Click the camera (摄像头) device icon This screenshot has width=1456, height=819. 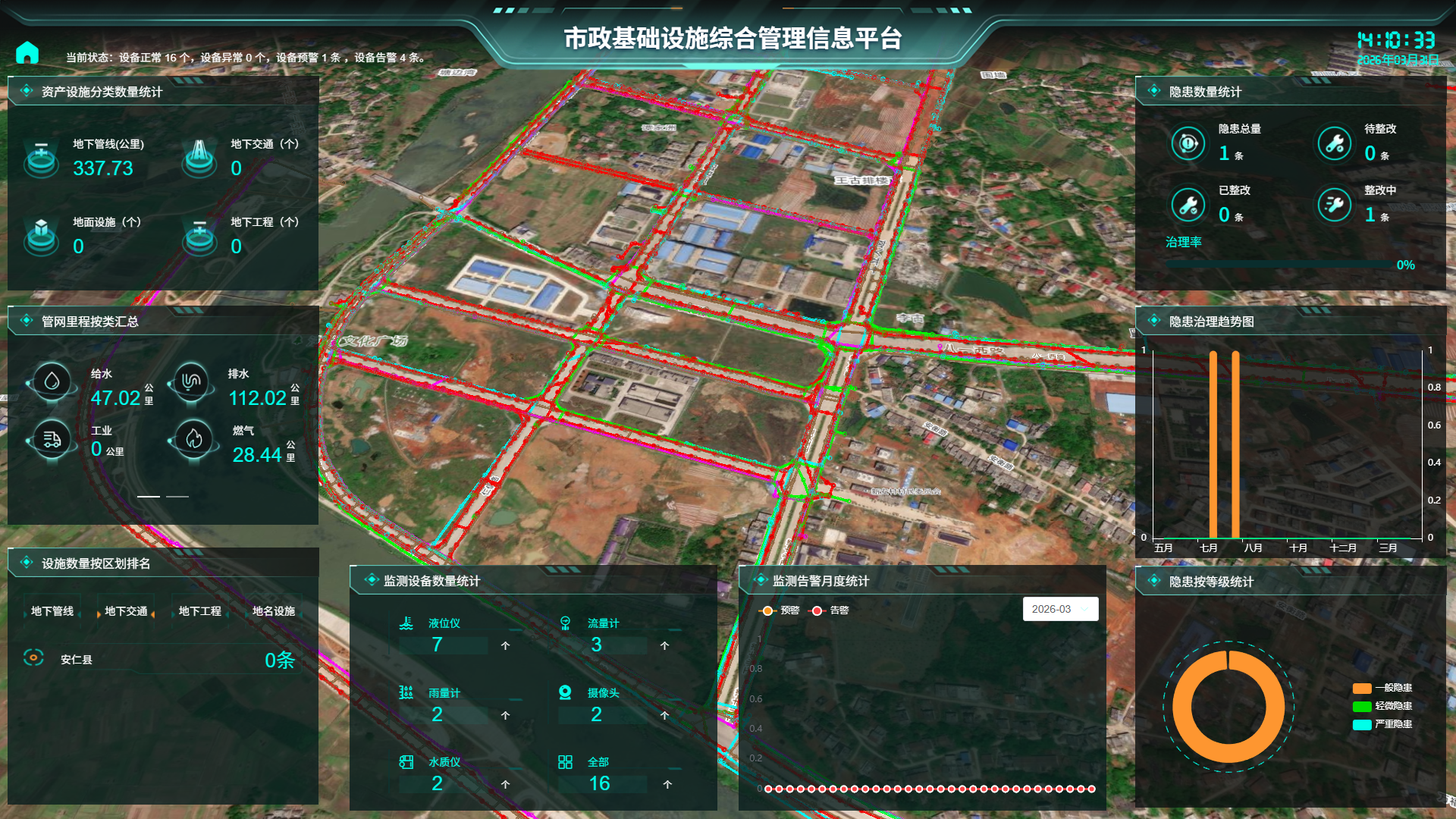coord(565,692)
